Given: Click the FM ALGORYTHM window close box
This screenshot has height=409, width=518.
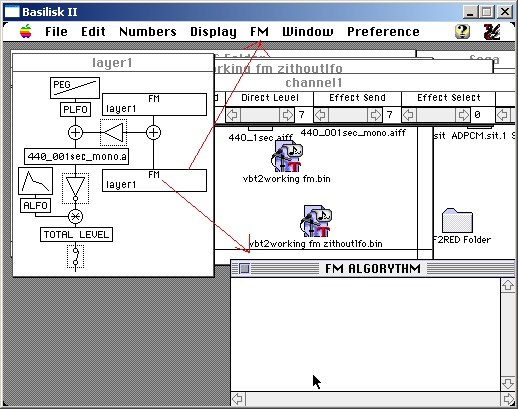Looking at the screenshot, I should coord(244,269).
